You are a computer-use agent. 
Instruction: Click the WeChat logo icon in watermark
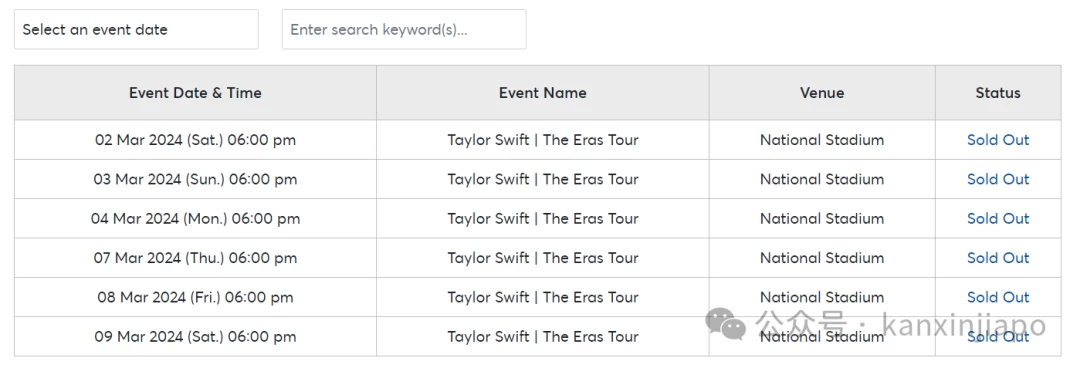pyautogui.click(x=725, y=324)
